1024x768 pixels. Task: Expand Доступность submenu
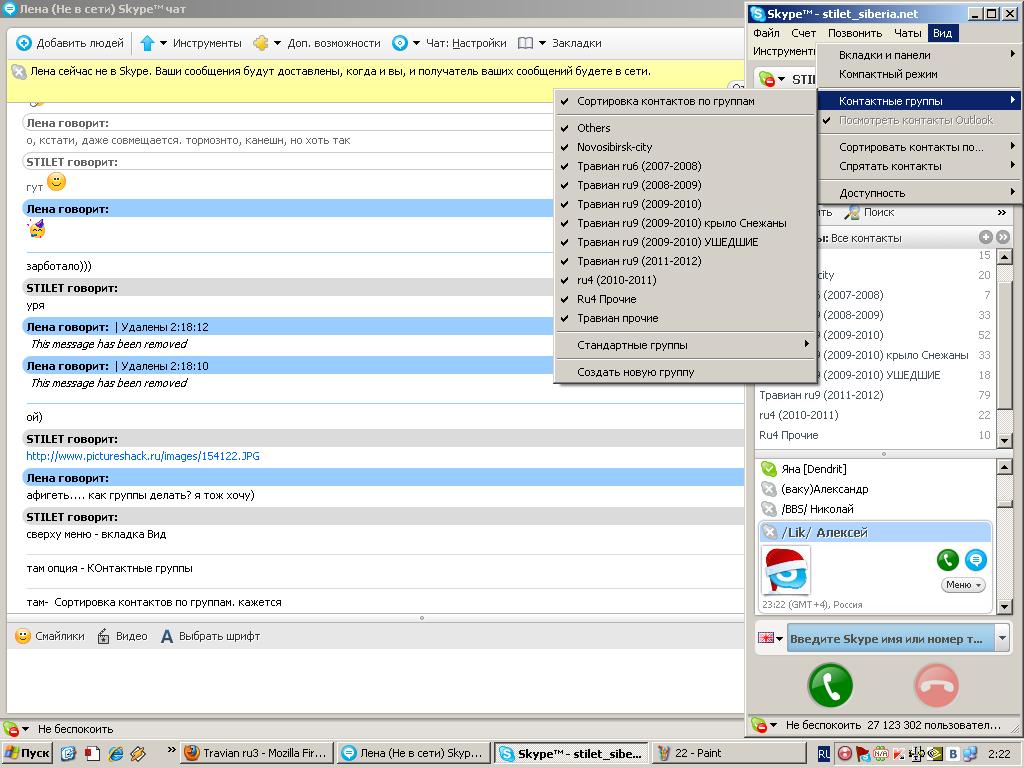point(920,193)
